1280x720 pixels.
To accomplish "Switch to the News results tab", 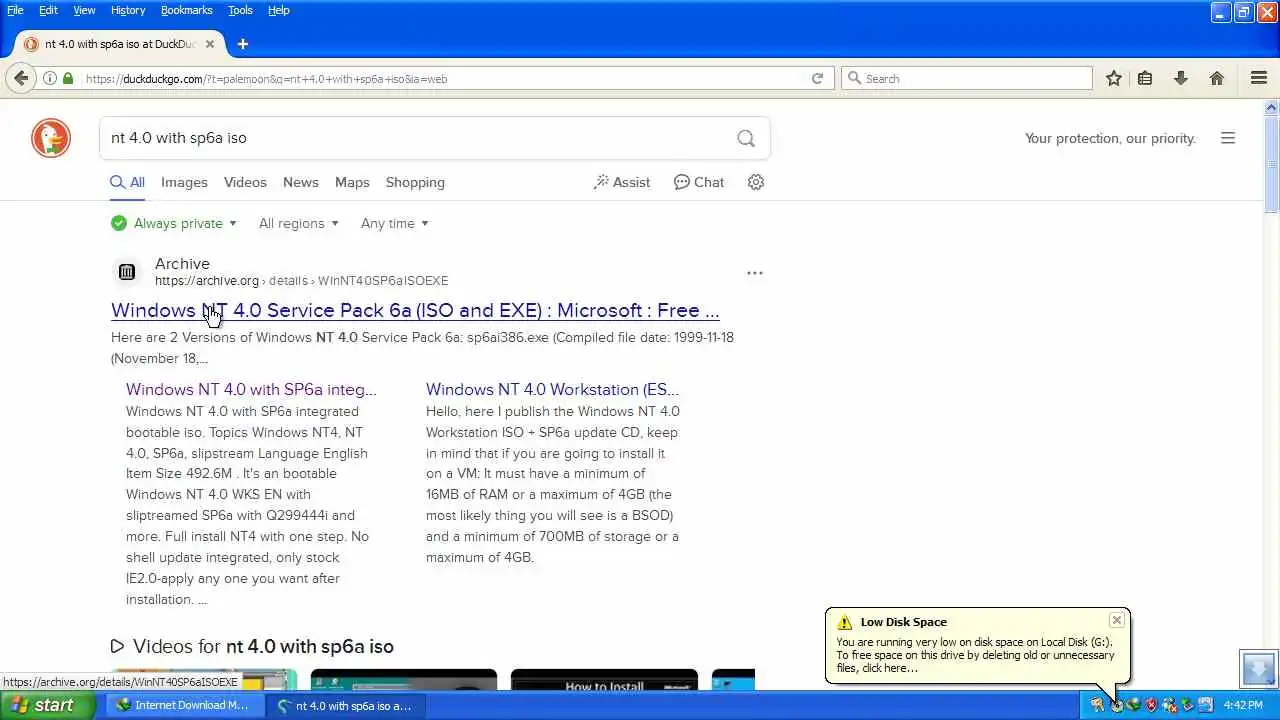I will tap(300, 182).
